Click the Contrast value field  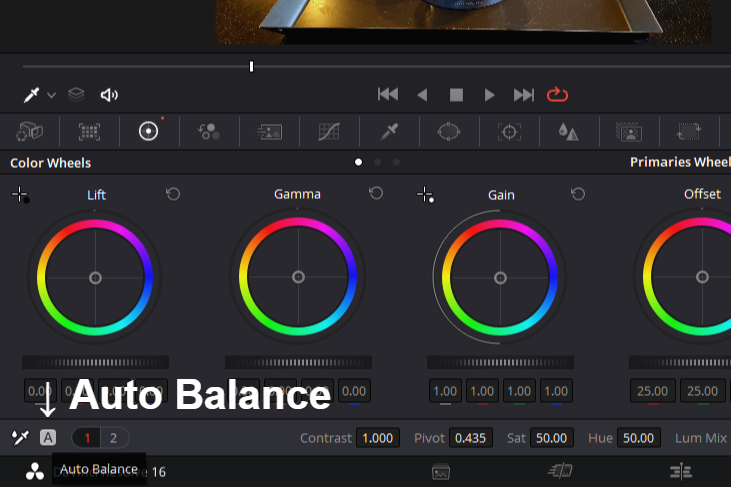pyautogui.click(x=378, y=438)
